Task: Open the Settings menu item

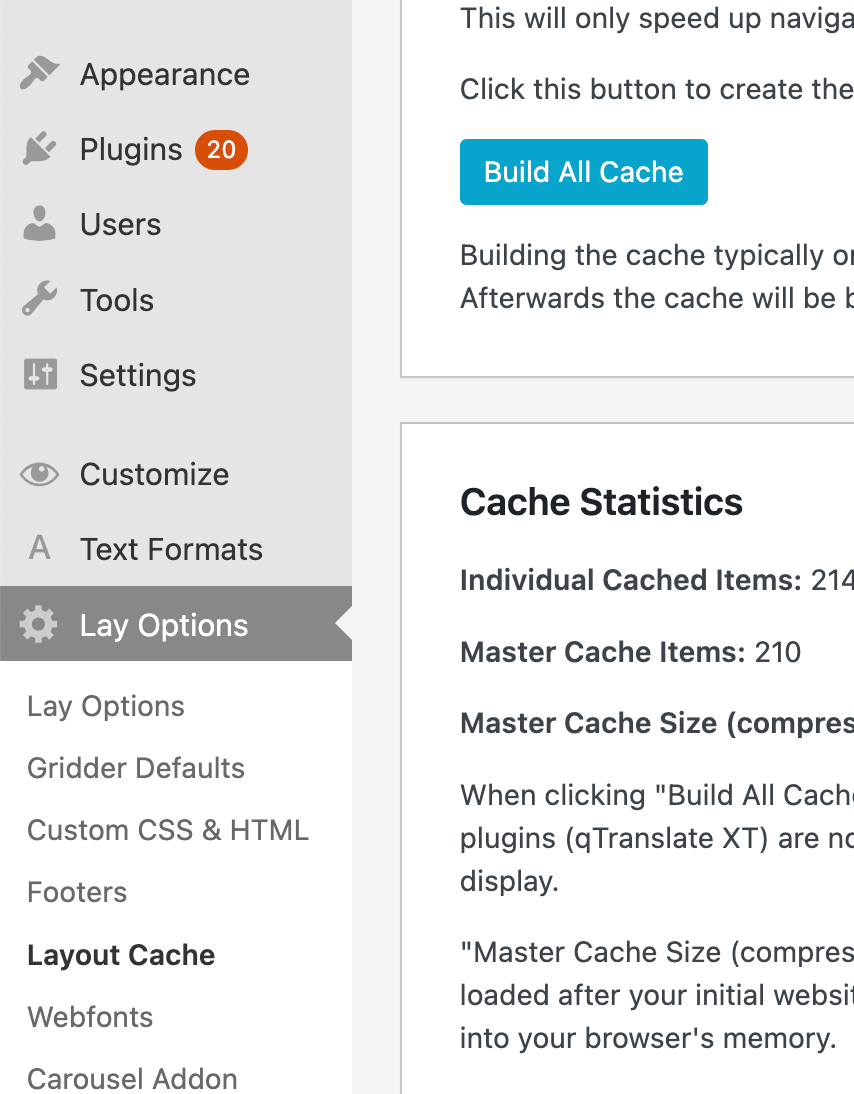Action: point(138,375)
